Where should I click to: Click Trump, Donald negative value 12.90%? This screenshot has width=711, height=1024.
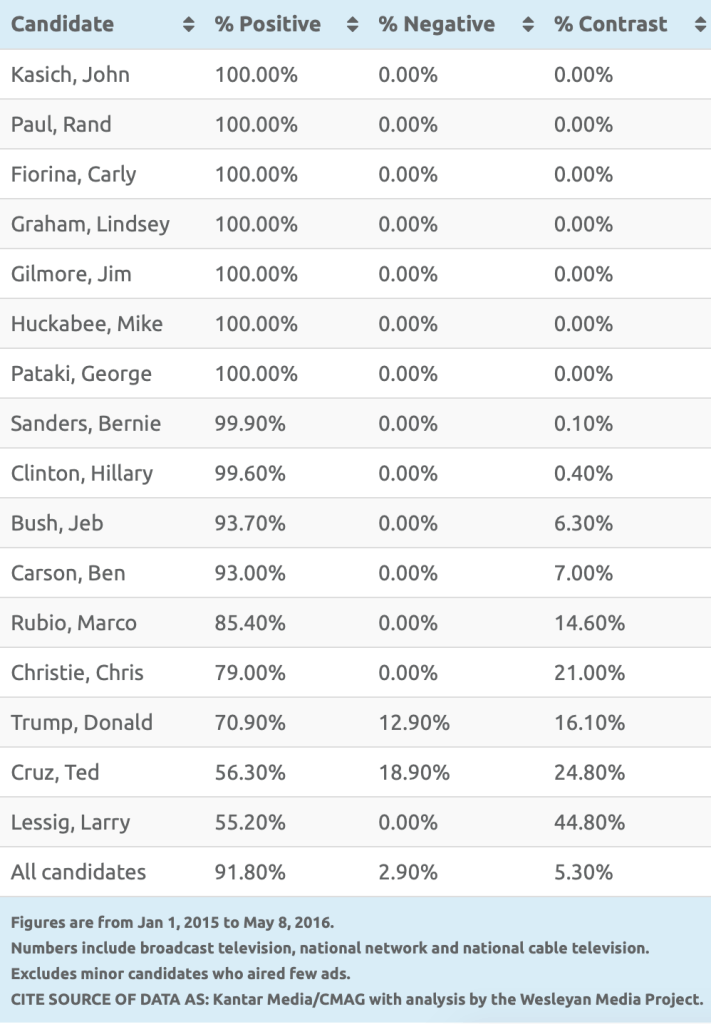coord(414,722)
